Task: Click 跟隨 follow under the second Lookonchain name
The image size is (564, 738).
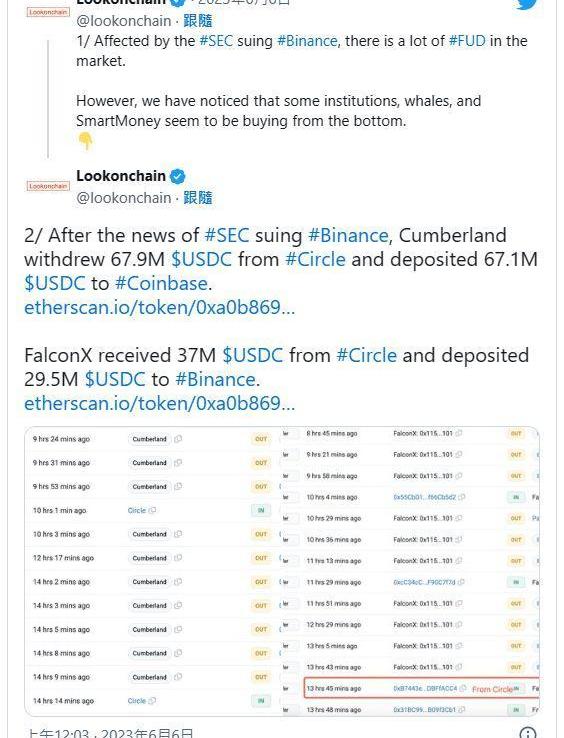Action: click(198, 198)
